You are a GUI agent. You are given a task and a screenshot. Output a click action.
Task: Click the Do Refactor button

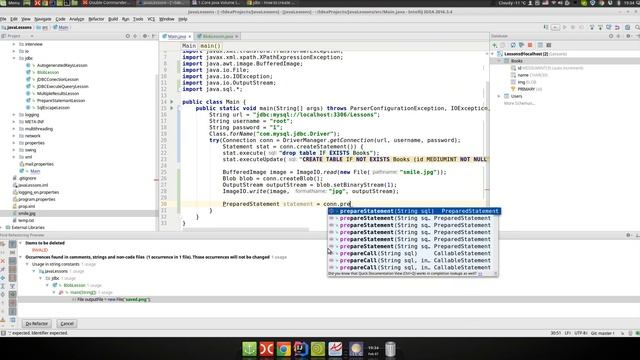[x=36, y=324]
